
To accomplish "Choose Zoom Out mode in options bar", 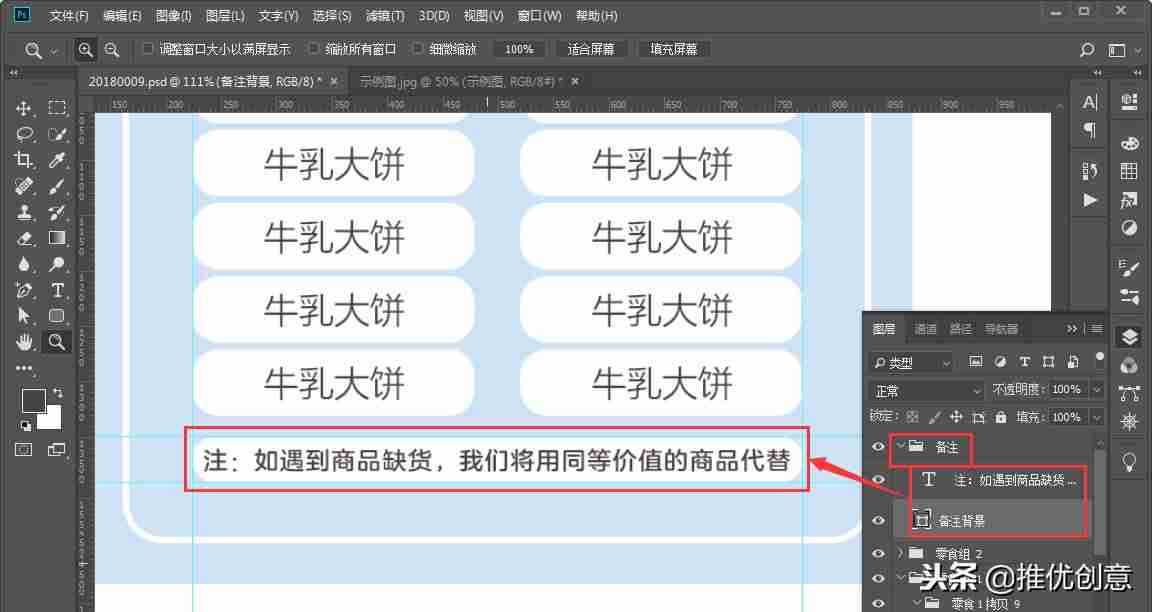I will point(112,49).
